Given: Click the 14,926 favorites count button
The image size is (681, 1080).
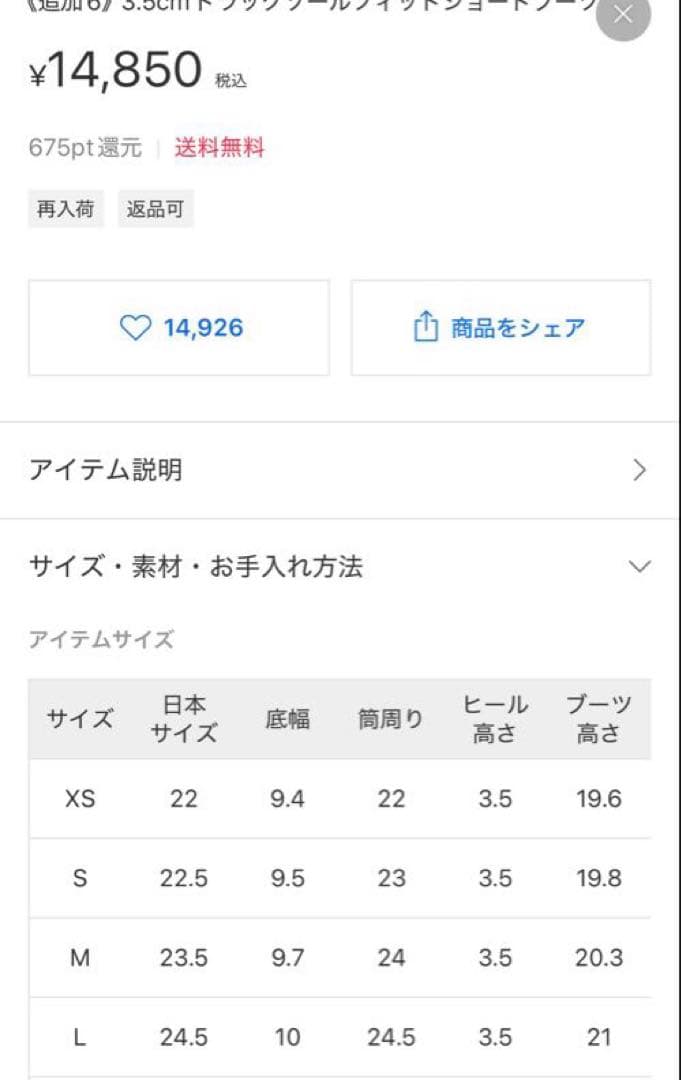Looking at the screenshot, I should 180,327.
